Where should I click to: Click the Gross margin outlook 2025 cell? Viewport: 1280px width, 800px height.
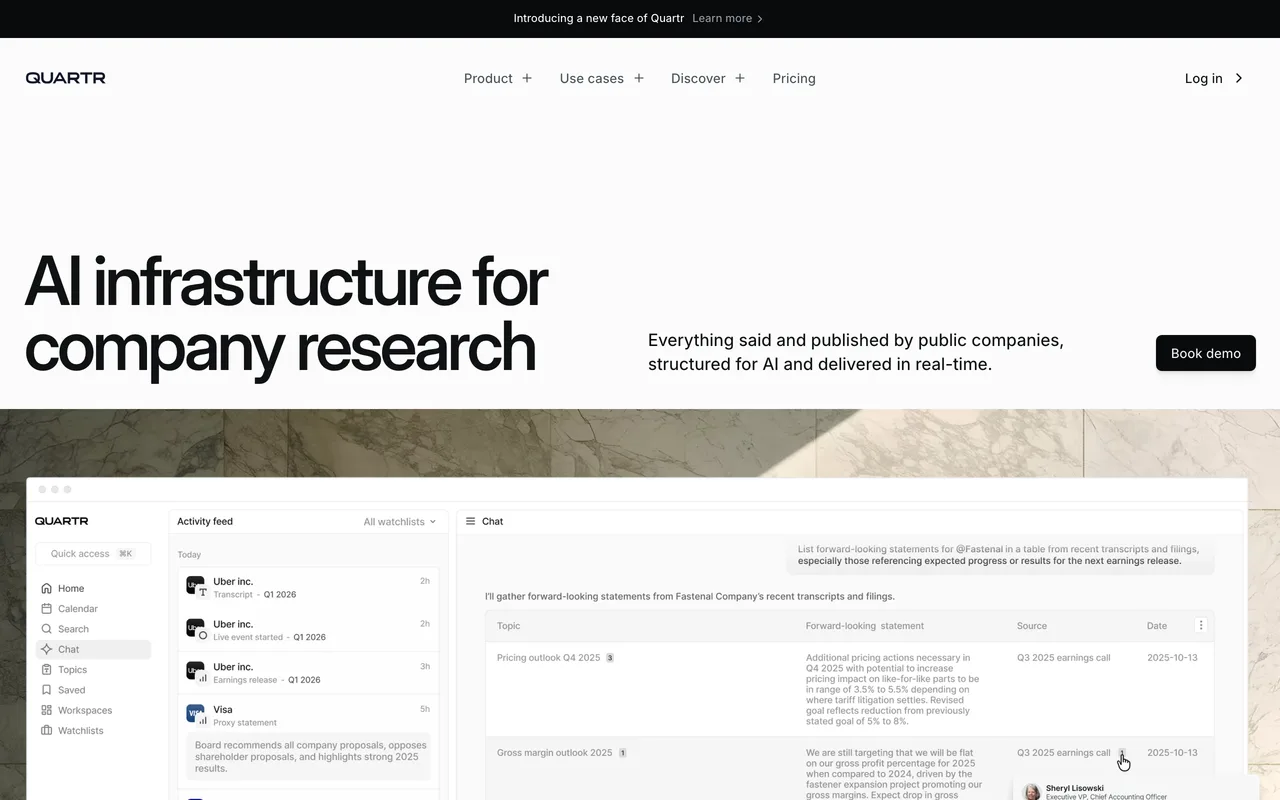554,753
